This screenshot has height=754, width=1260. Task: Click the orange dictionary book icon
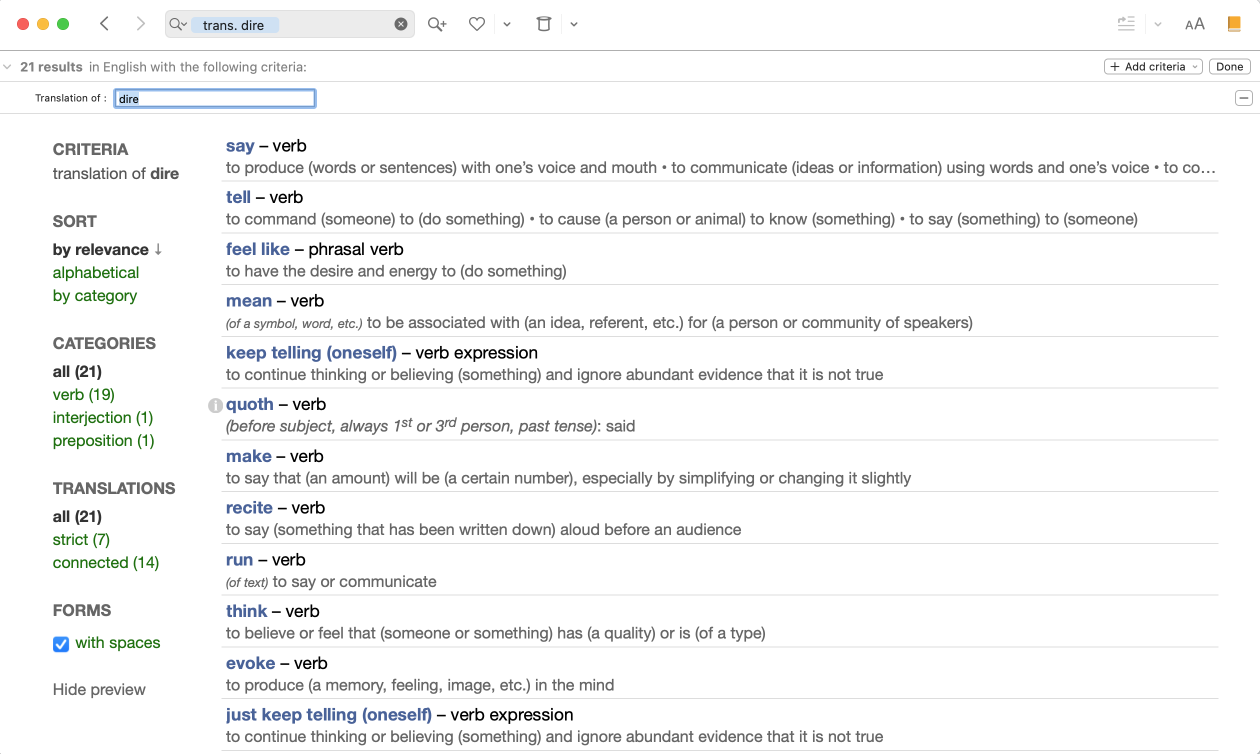[x=1234, y=24]
